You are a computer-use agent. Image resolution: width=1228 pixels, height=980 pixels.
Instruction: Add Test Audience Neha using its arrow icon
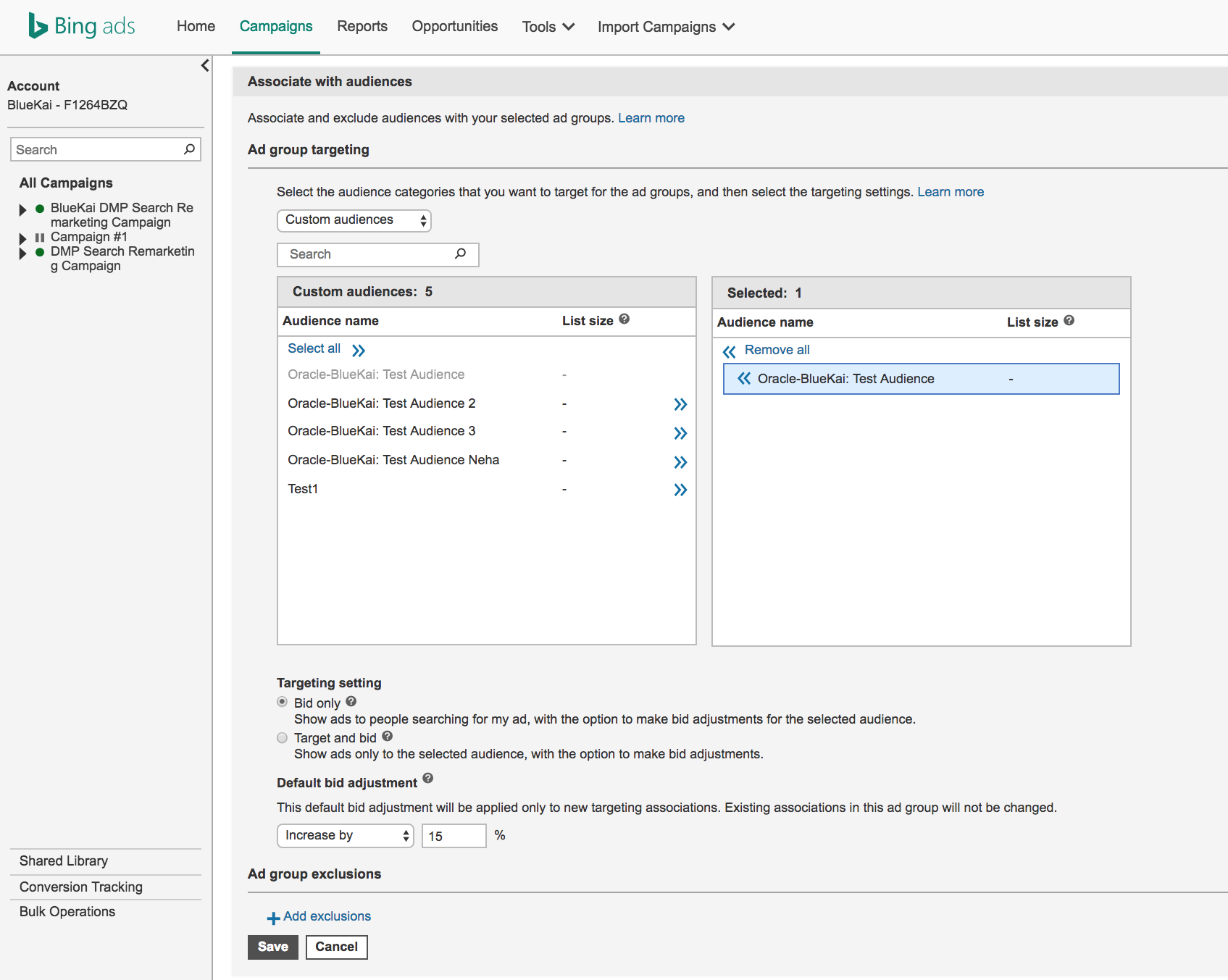680,462
